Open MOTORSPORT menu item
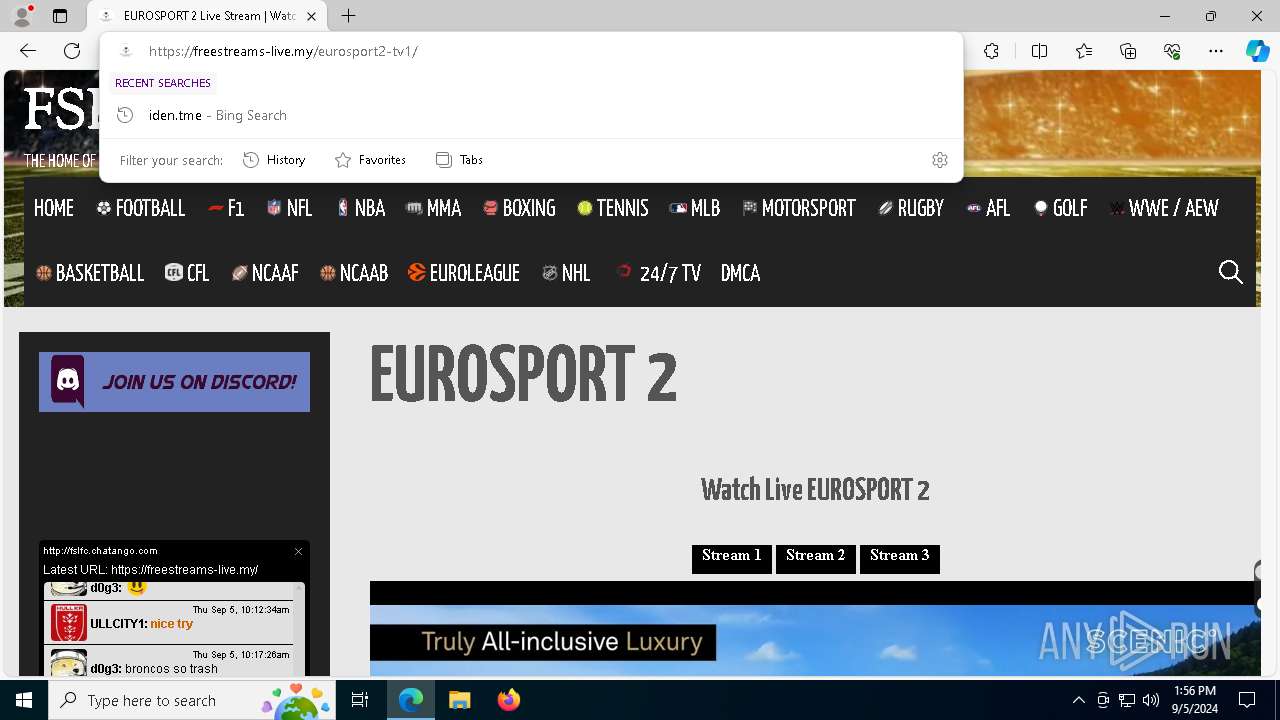This screenshot has height=720, width=1280. click(x=799, y=208)
